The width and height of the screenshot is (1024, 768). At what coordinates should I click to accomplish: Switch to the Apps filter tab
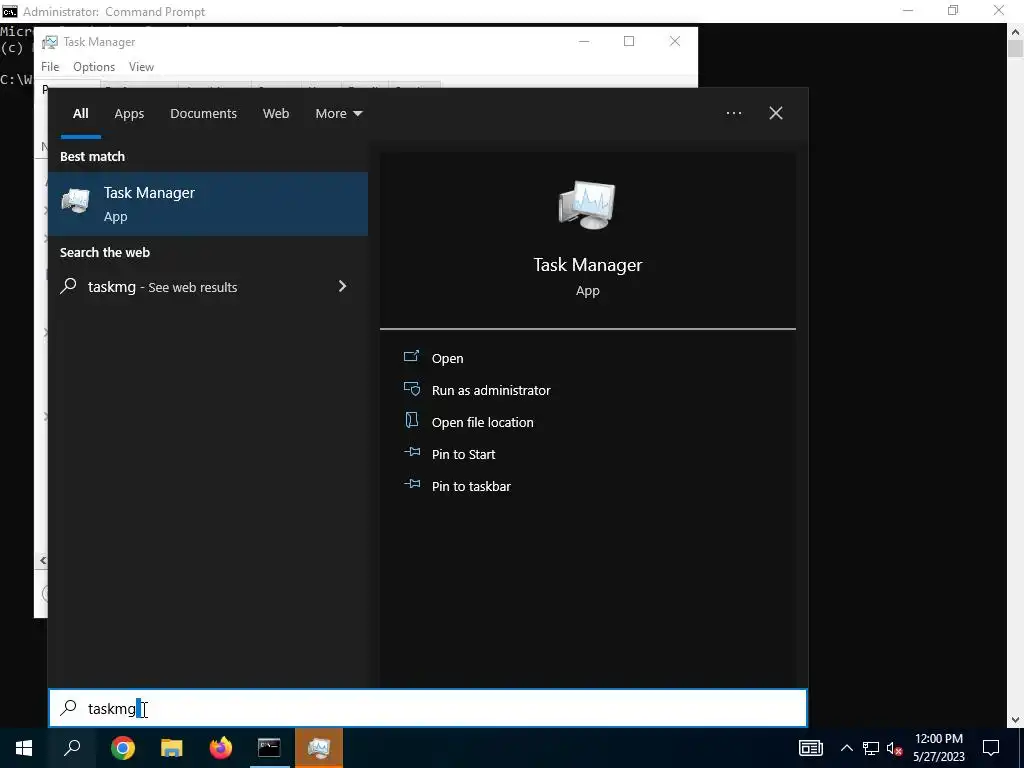129,114
